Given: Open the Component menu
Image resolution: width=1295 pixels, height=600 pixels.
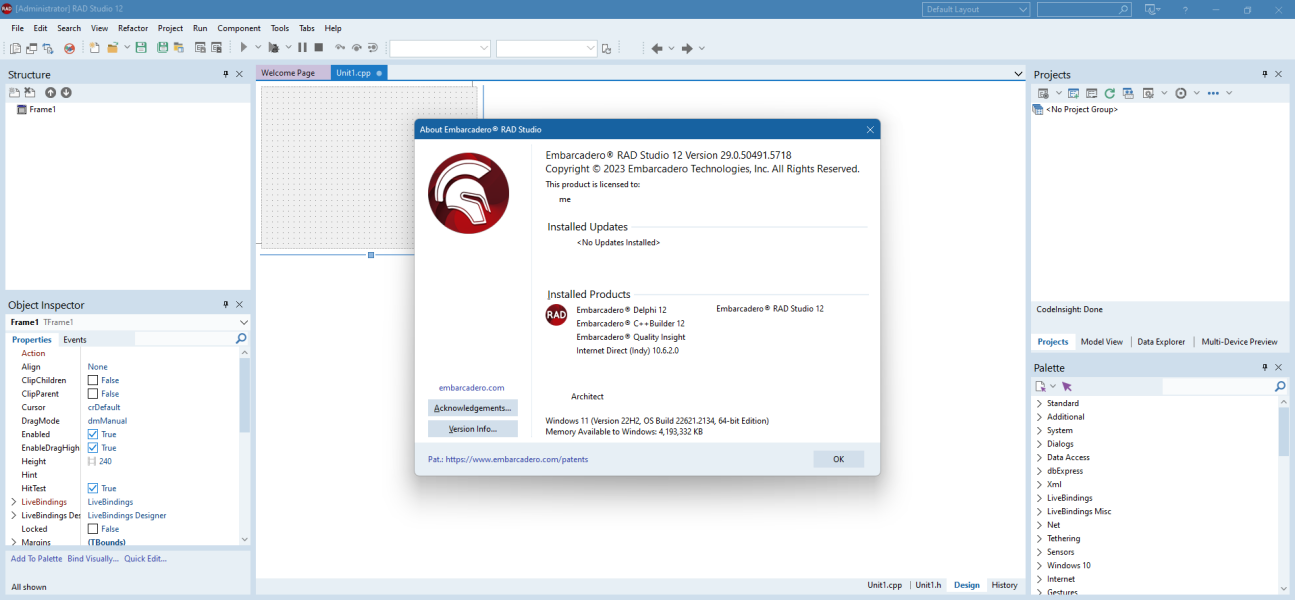Looking at the screenshot, I should click(239, 28).
